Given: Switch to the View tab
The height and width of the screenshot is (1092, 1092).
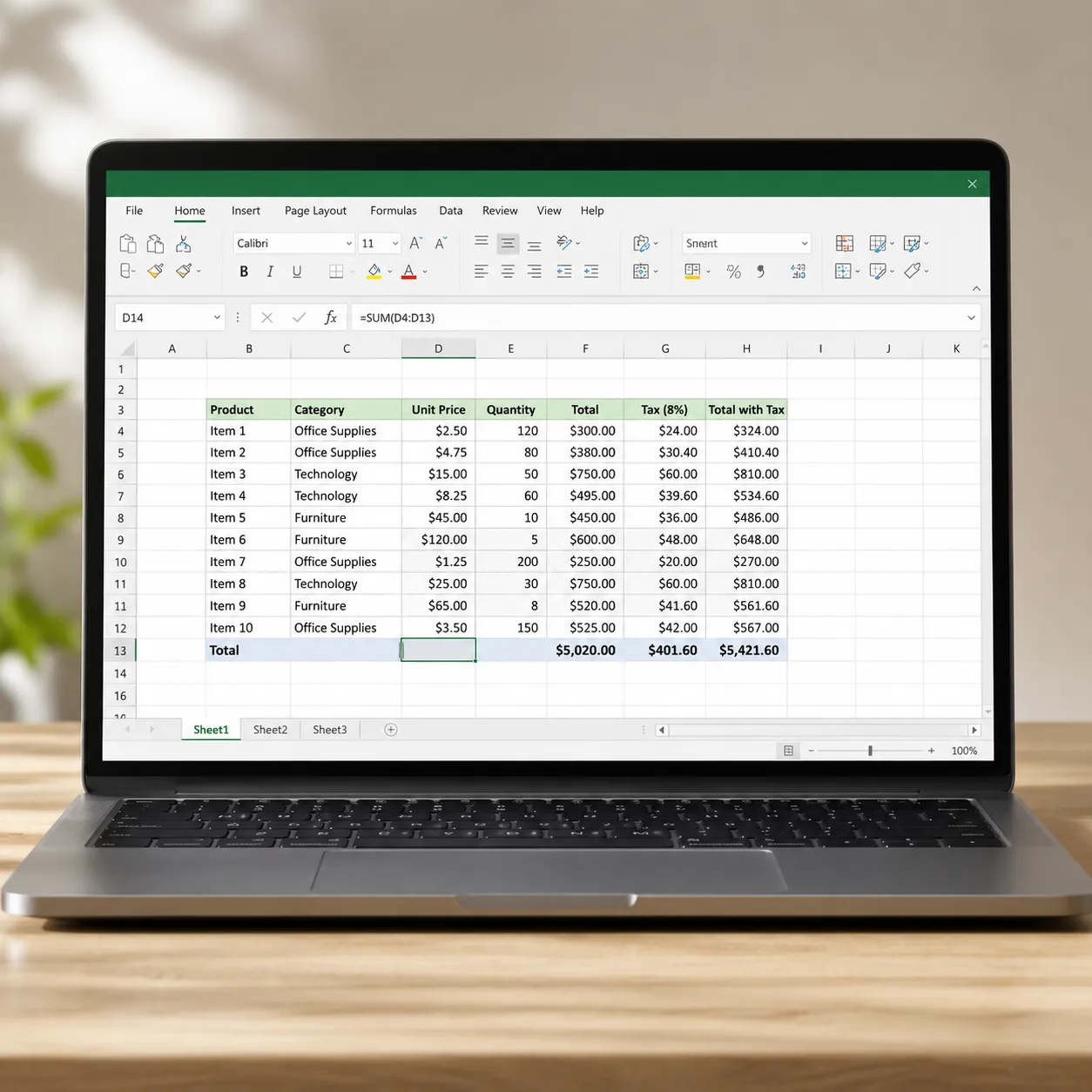Looking at the screenshot, I should point(549,211).
